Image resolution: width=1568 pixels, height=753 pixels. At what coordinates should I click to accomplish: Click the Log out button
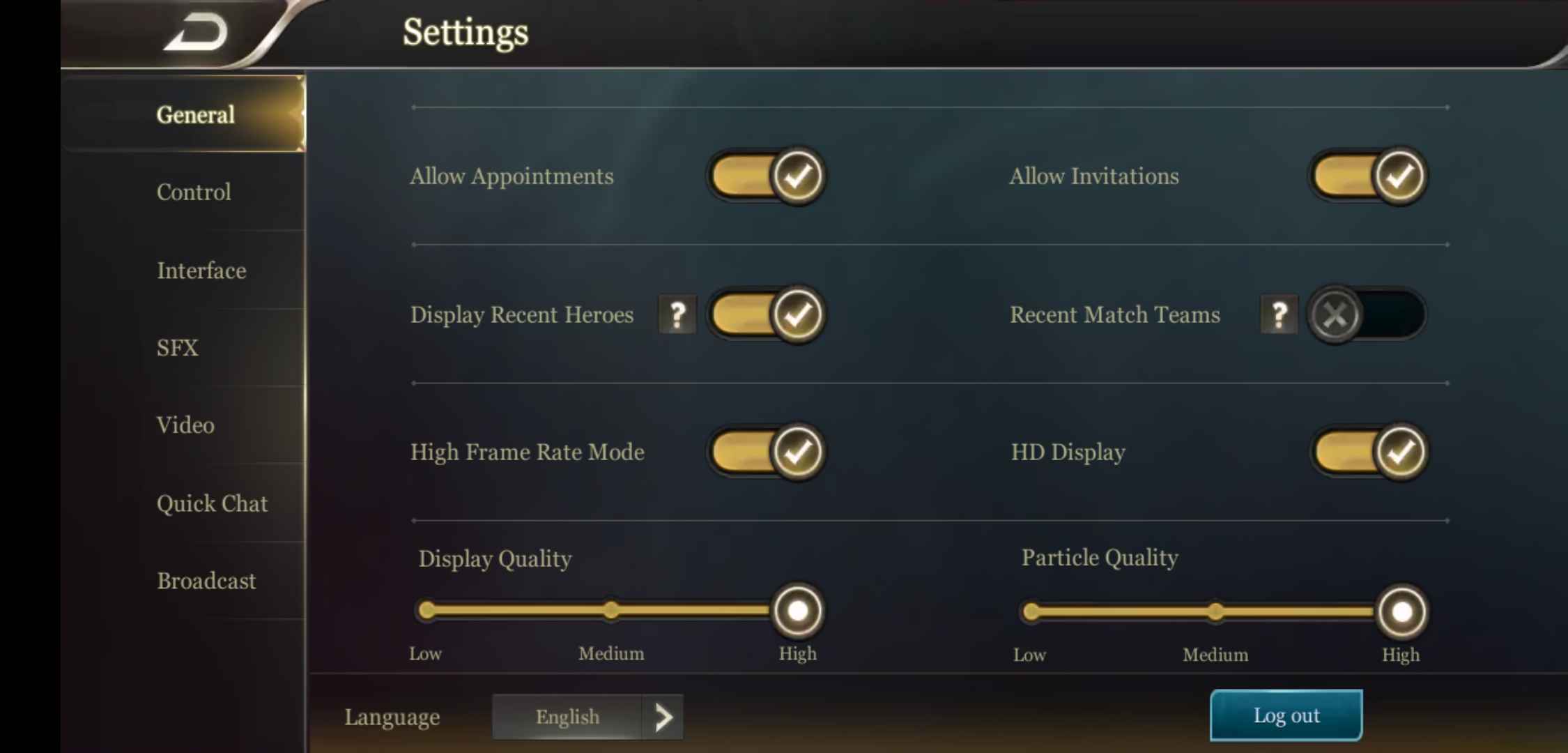tap(1286, 715)
